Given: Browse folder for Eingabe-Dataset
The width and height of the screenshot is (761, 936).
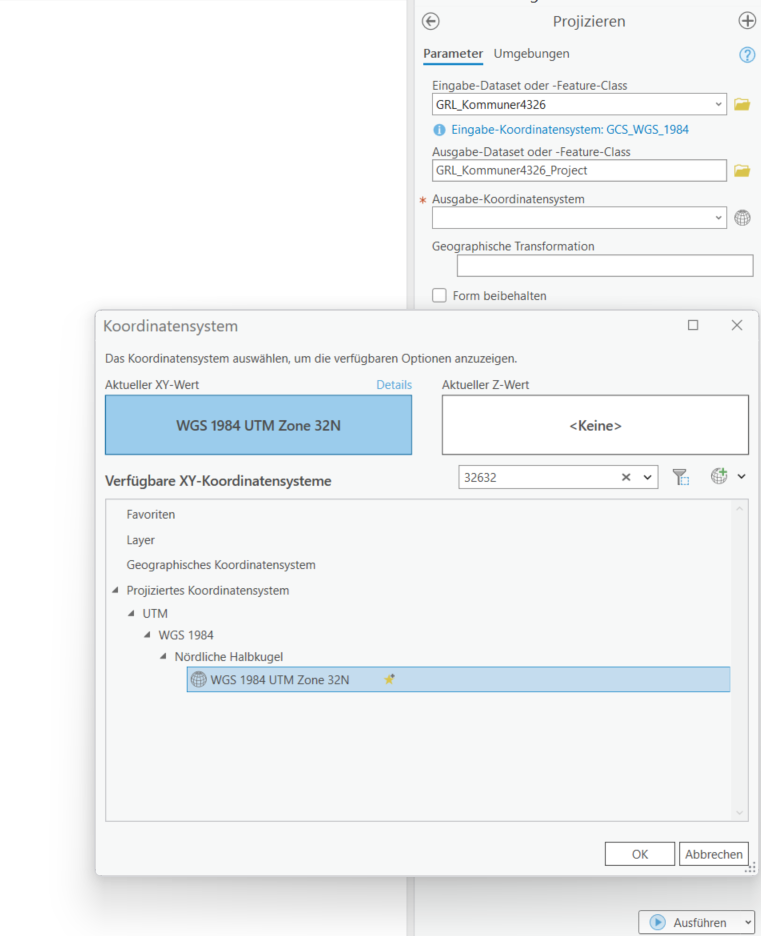Looking at the screenshot, I should click(x=742, y=104).
